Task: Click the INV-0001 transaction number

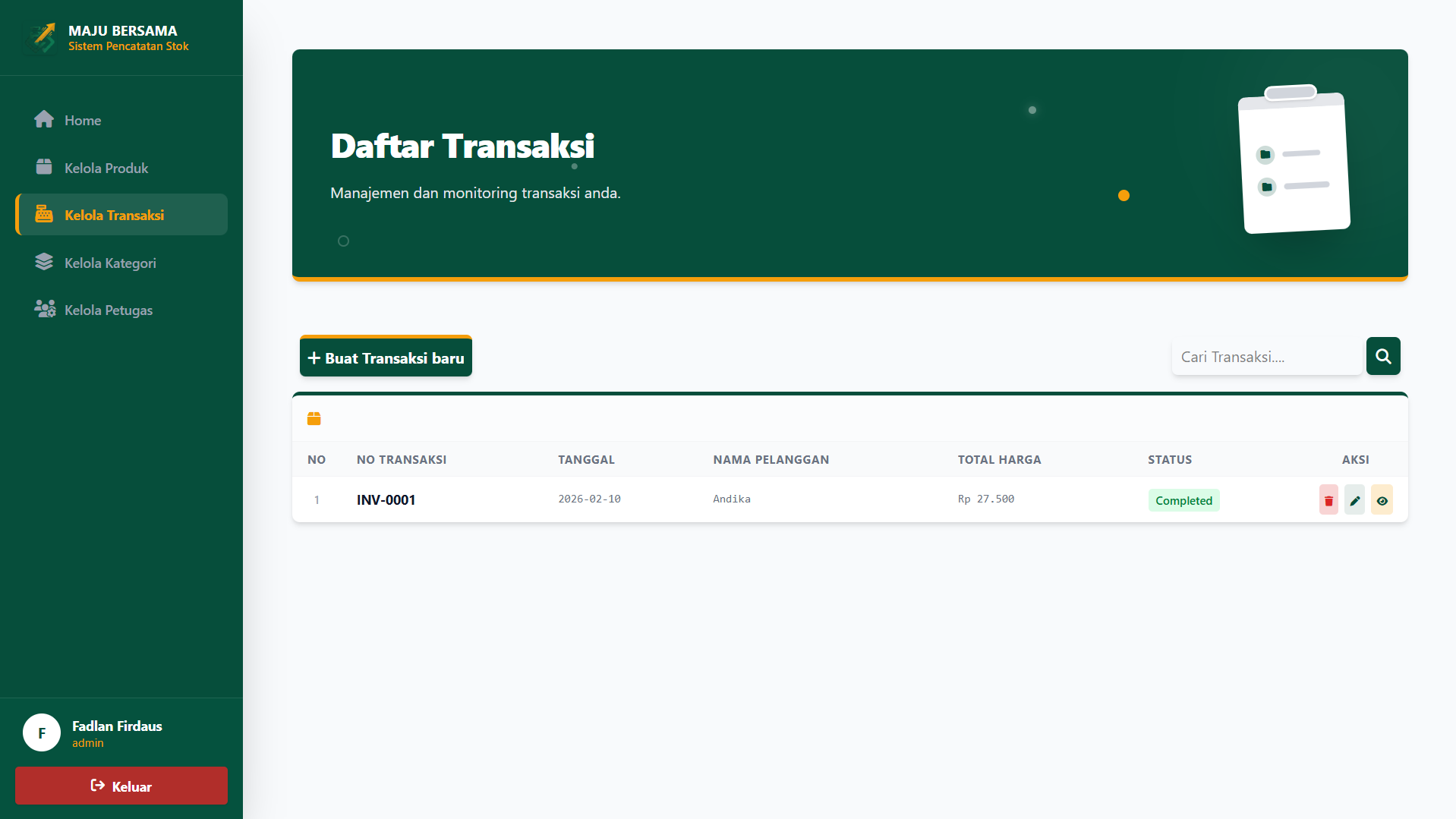Action: [386, 500]
